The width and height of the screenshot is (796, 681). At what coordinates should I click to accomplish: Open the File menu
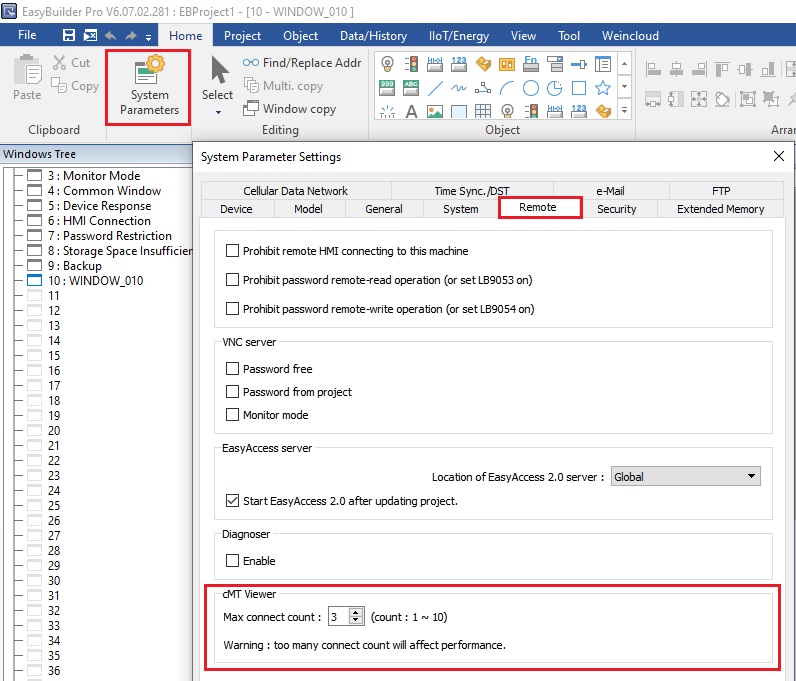27,35
